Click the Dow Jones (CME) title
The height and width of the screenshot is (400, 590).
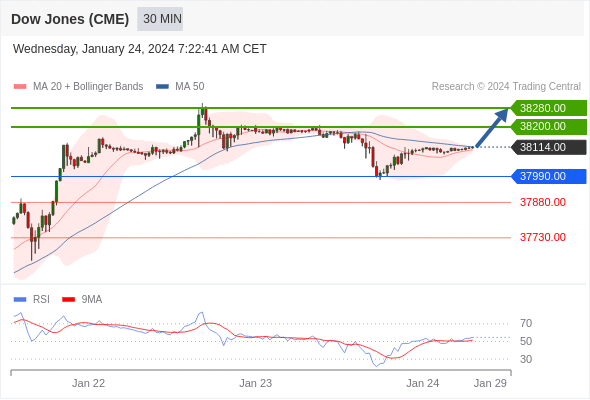point(70,19)
